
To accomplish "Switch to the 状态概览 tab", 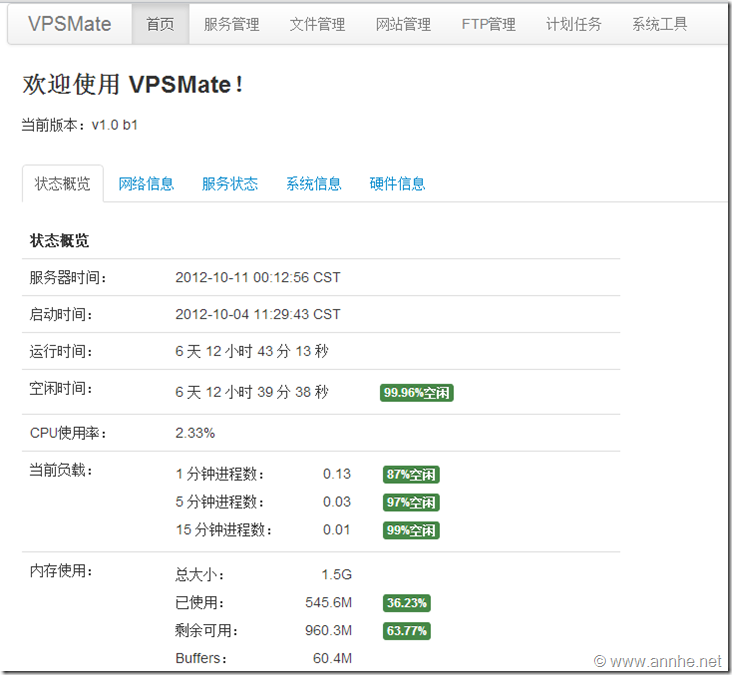I will [62, 184].
